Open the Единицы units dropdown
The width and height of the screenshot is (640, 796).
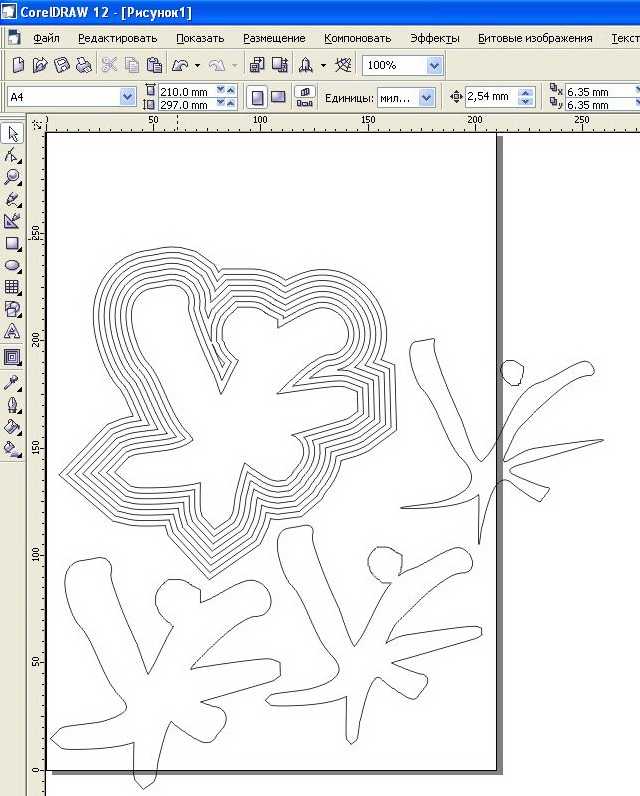[x=427, y=97]
